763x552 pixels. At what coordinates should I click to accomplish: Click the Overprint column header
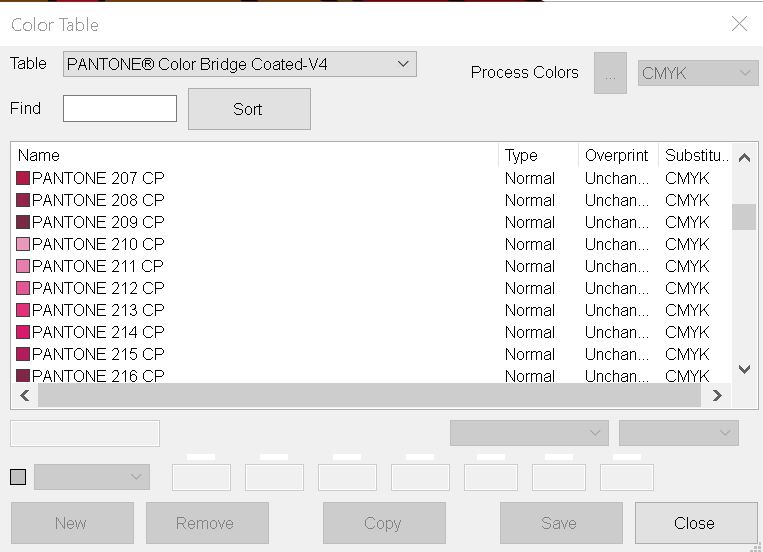pyautogui.click(x=617, y=155)
